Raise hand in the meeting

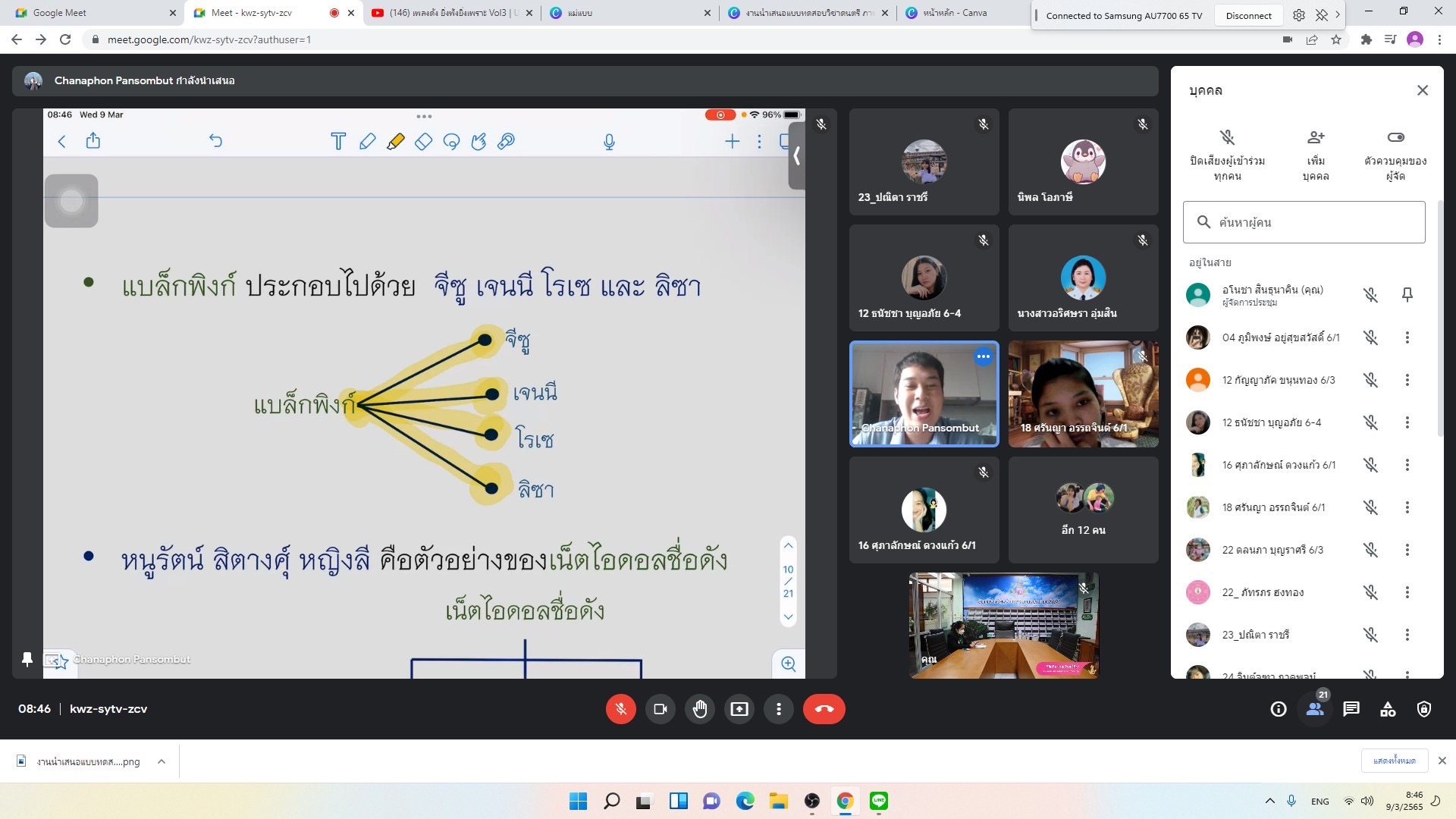[699, 709]
